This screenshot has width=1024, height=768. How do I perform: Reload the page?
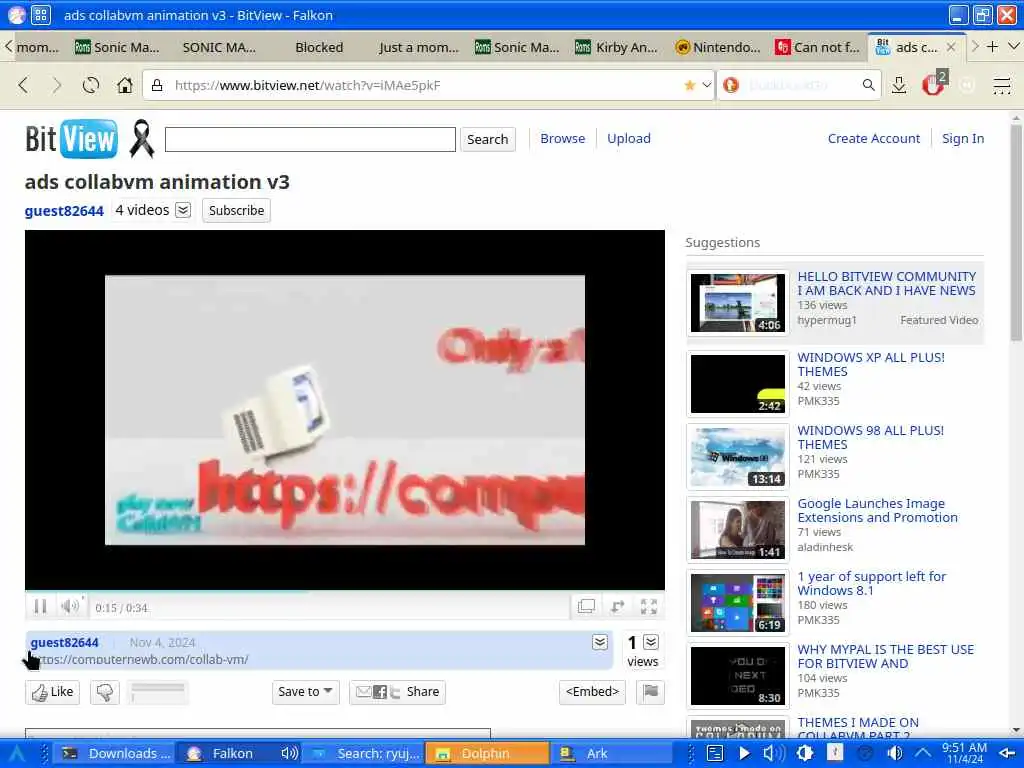pos(91,85)
